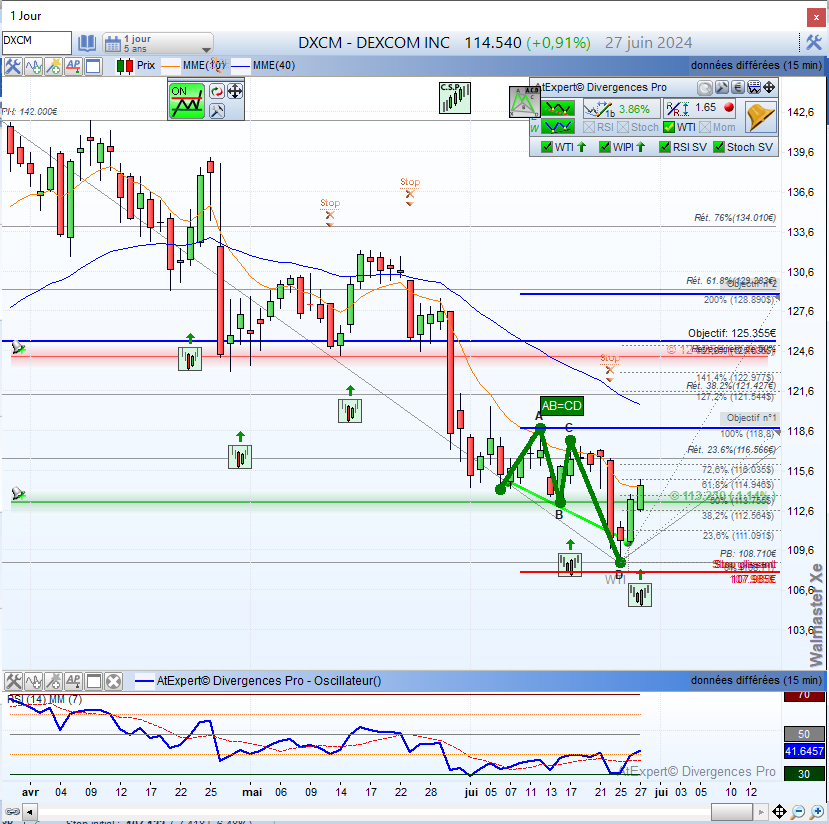Click the drawing wand add-object icon on oscillator toolbar
Viewport: 829px width, 824px height.
click(x=53, y=681)
